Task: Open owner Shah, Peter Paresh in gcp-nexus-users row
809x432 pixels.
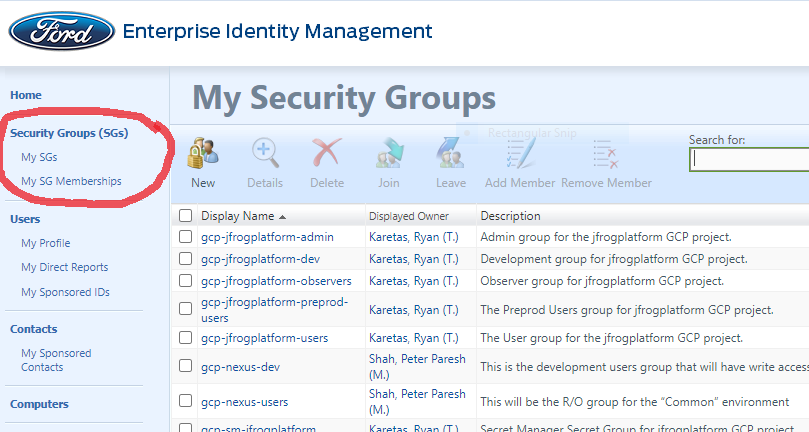Action: point(417,402)
